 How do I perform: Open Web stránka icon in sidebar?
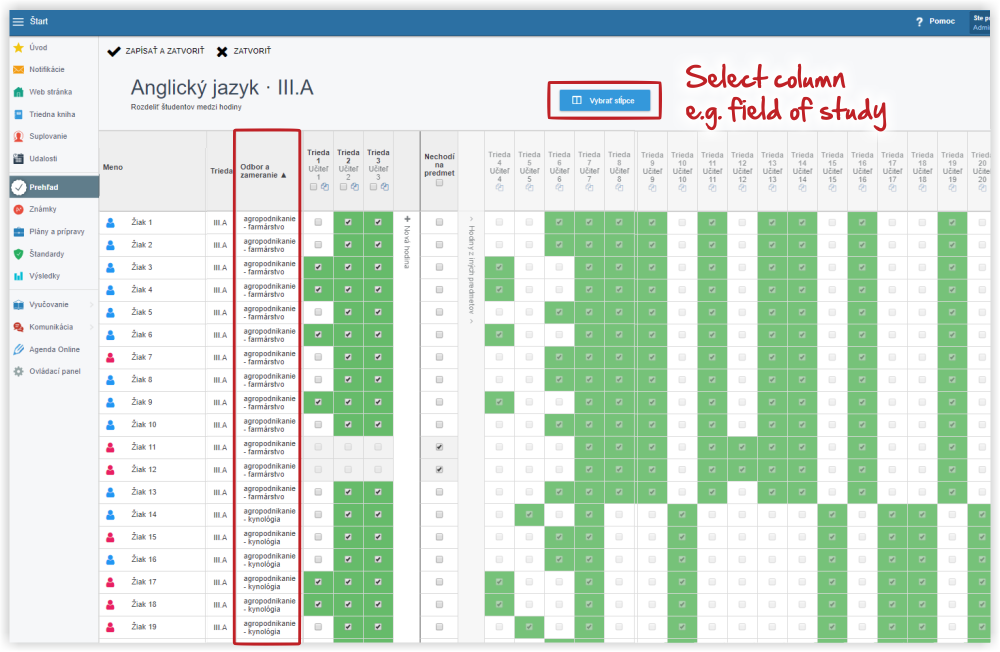18,92
